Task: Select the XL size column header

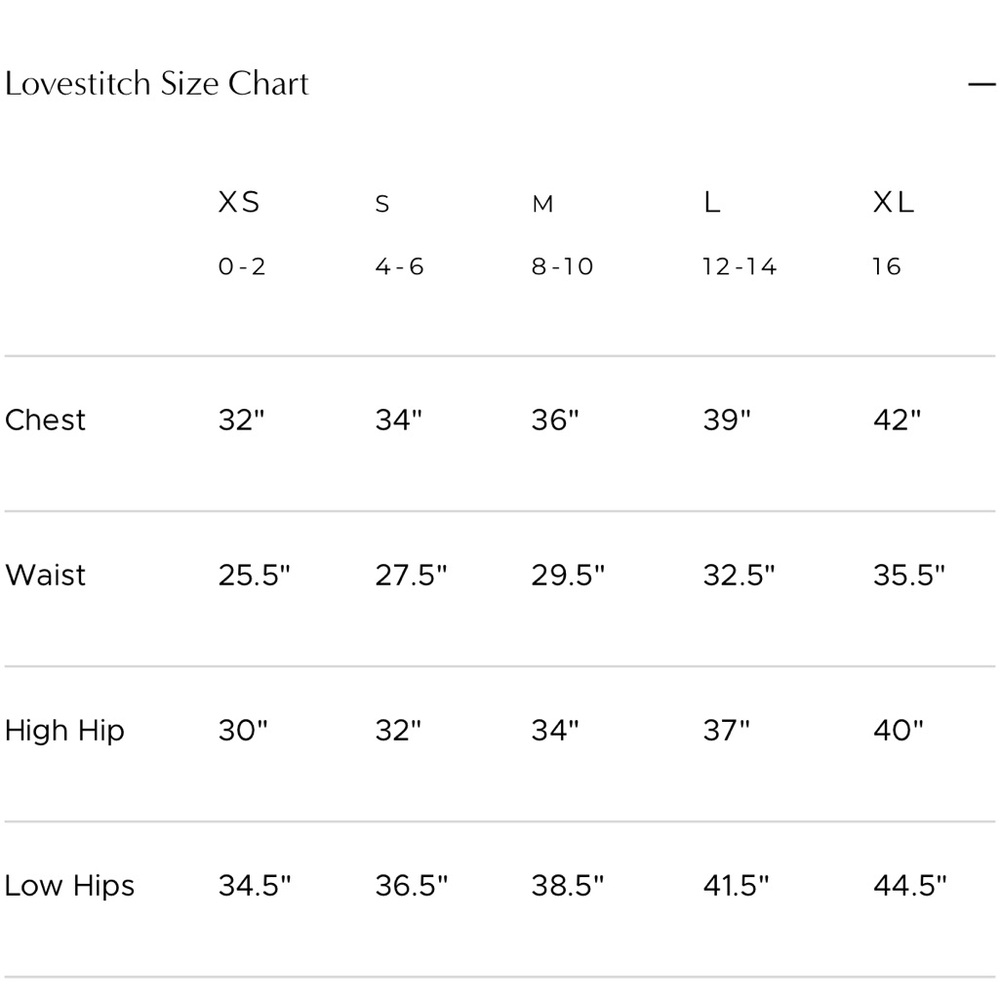Action: coord(893,202)
